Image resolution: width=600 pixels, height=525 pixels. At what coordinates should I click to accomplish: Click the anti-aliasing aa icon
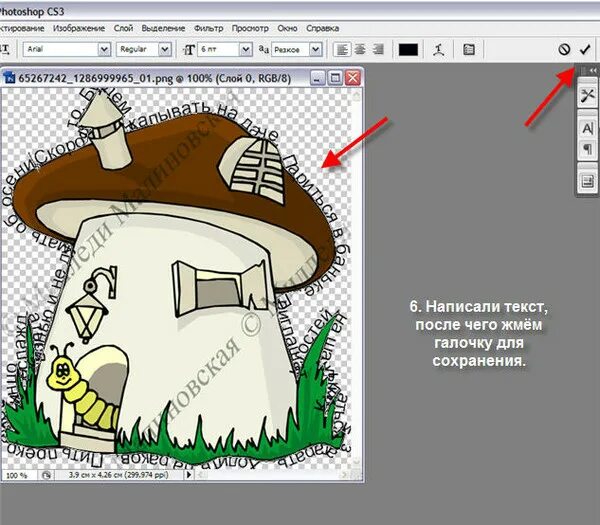click(x=264, y=49)
